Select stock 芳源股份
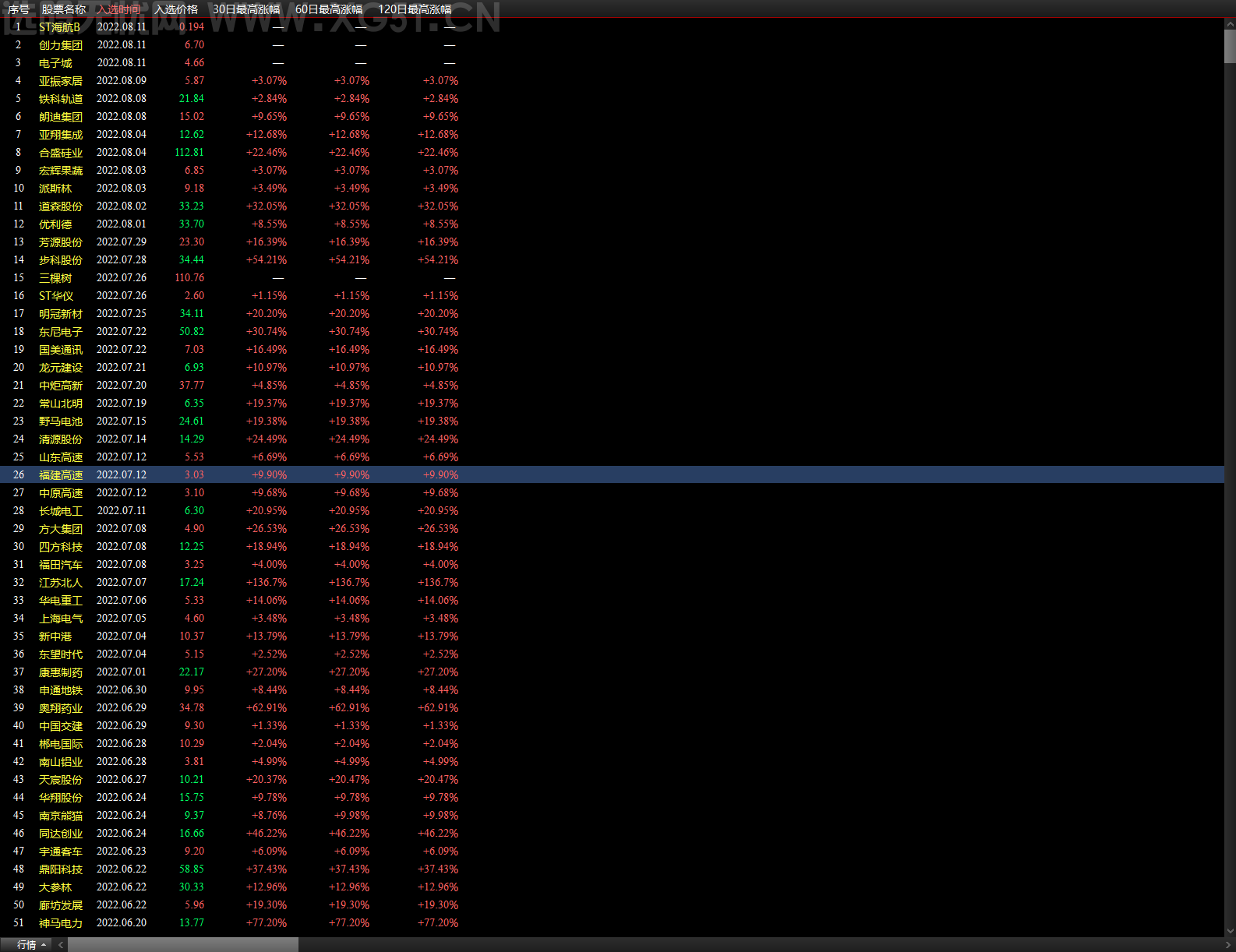Screen dimensions: 1236x952 click(x=61, y=242)
